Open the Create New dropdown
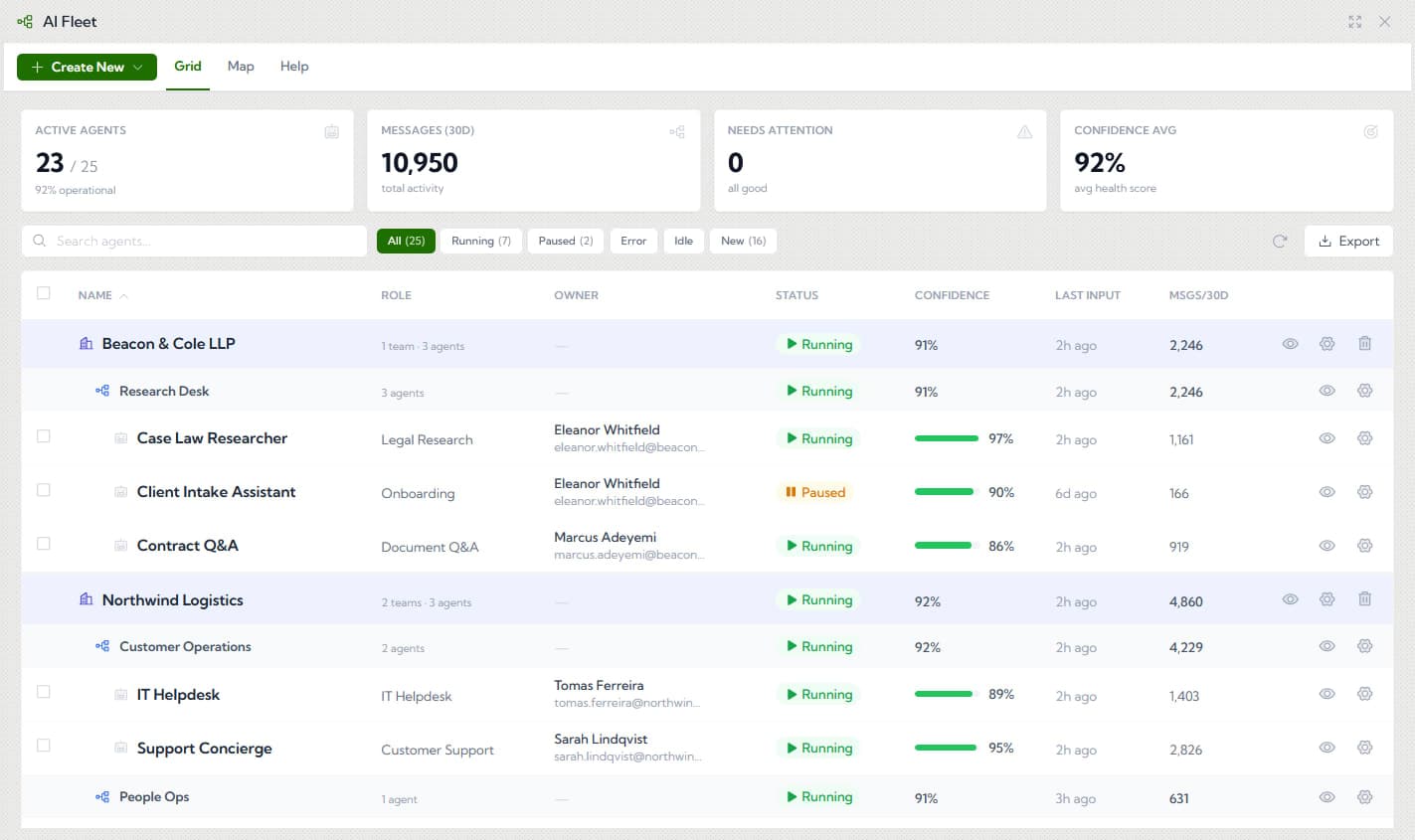Image resolution: width=1415 pixels, height=840 pixels. tap(87, 67)
